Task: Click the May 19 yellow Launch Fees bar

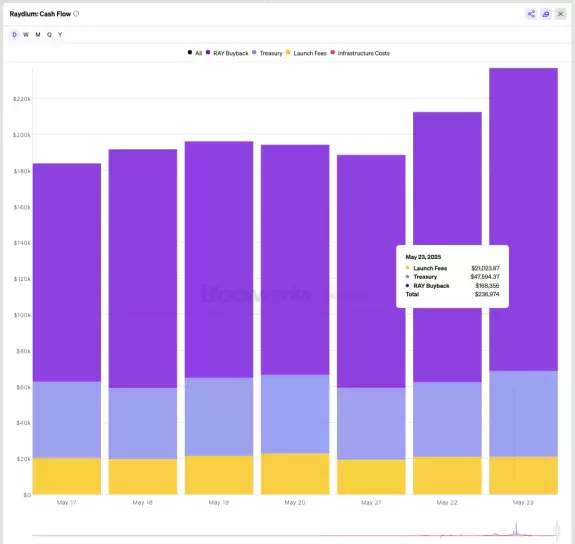Action: [x=219, y=475]
